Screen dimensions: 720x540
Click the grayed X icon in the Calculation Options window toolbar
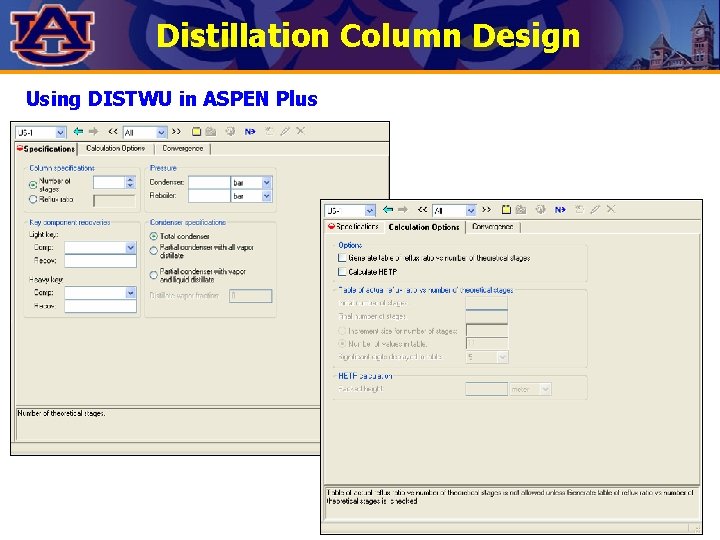point(611,209)
